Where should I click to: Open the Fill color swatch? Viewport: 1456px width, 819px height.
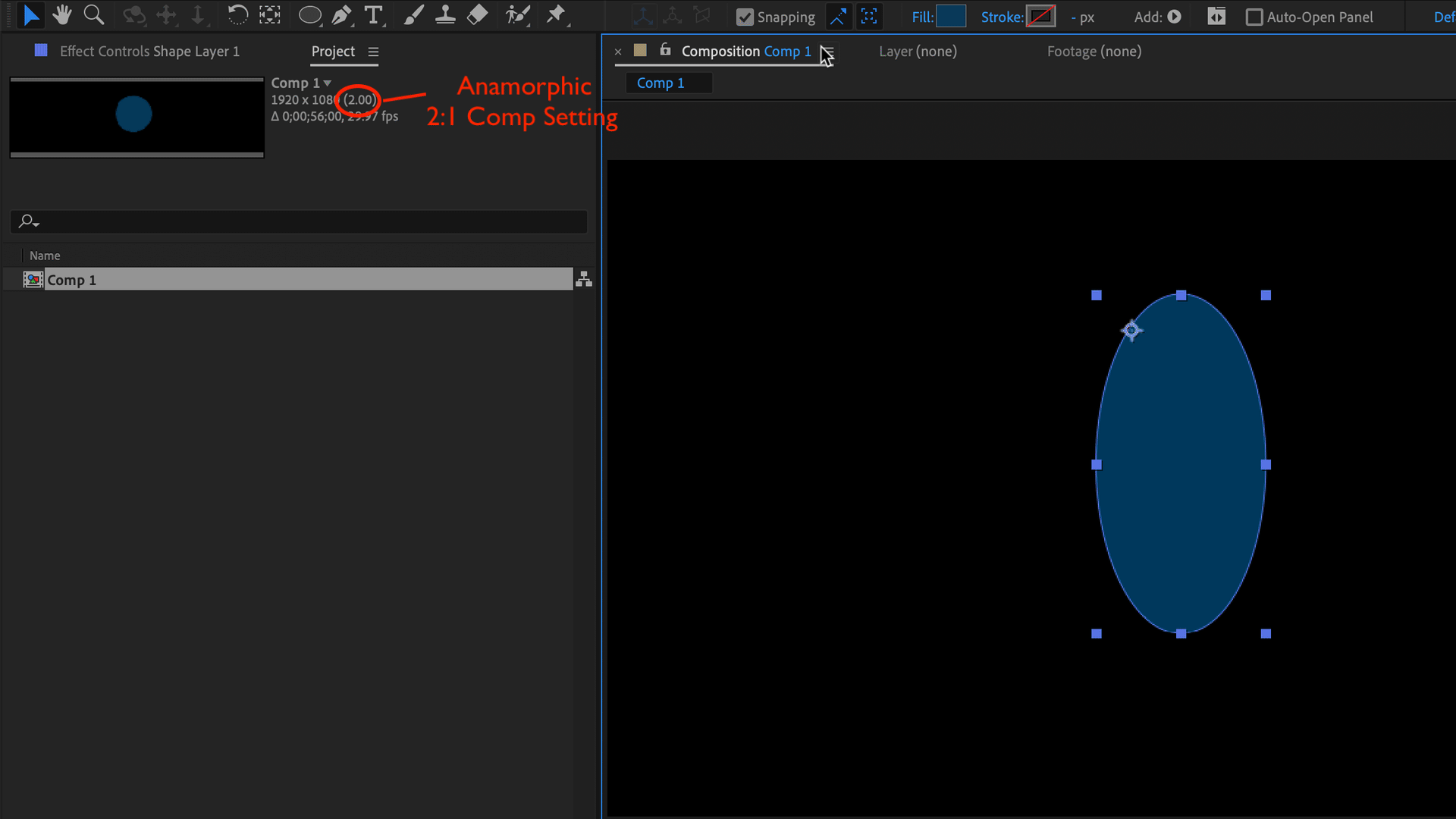pyautogui.click(x=951, y=17)
